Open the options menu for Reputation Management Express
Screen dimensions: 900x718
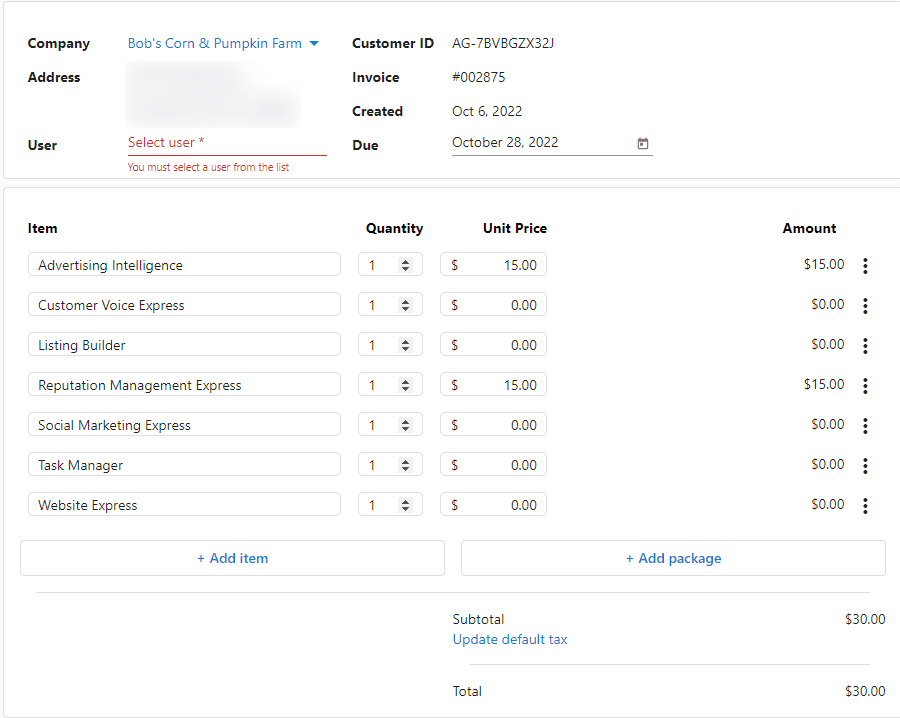tap(865, 385)
